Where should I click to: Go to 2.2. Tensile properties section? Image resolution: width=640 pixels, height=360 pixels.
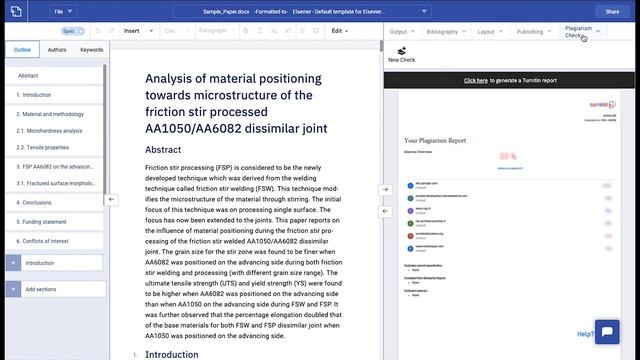(54, 148)
